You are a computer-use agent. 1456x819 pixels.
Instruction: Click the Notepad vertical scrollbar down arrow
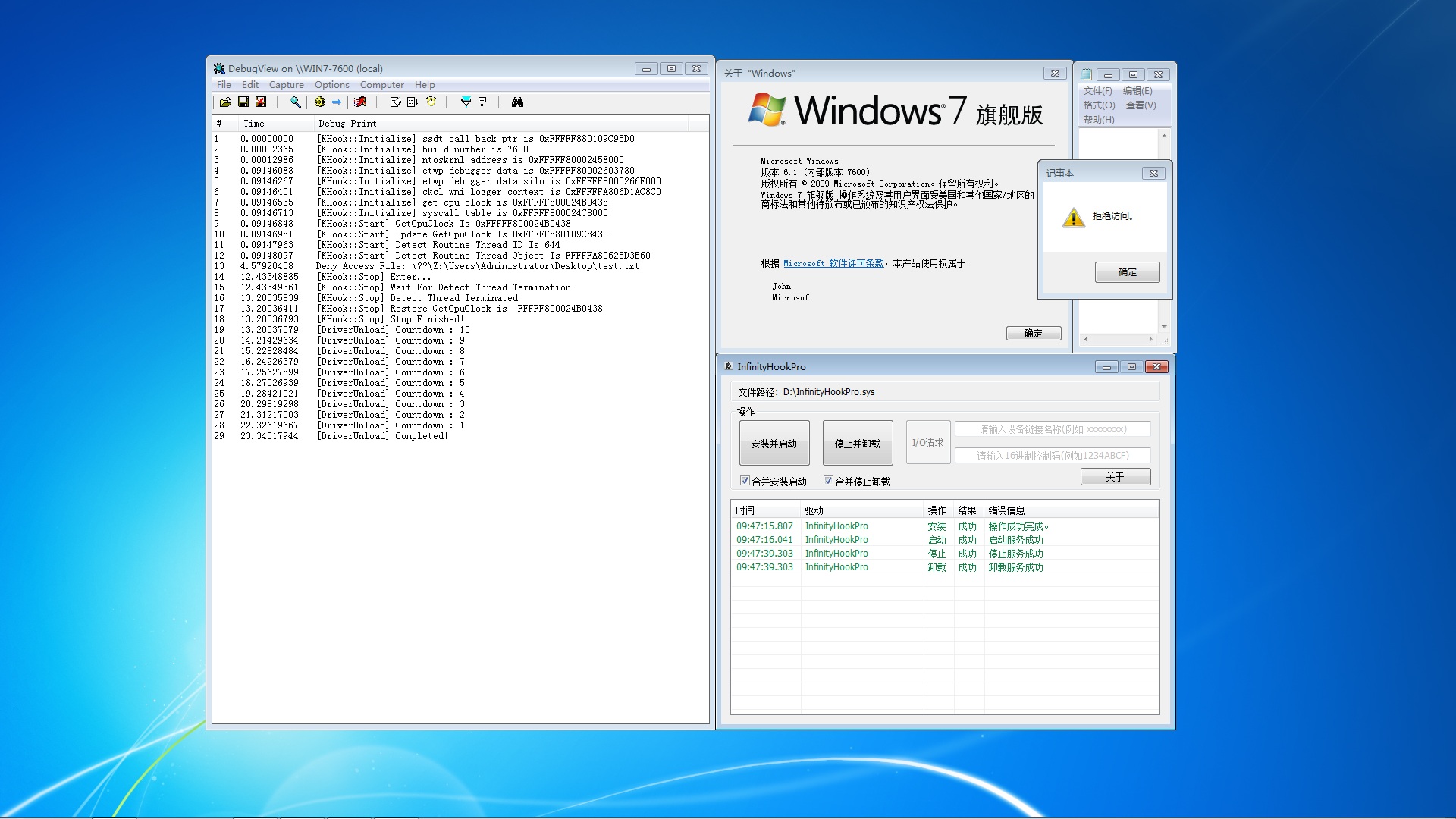(1164, 327)
